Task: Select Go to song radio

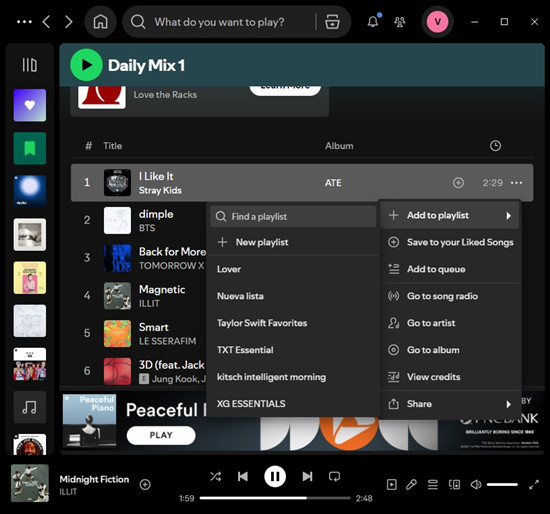Action: coord(450,296)
